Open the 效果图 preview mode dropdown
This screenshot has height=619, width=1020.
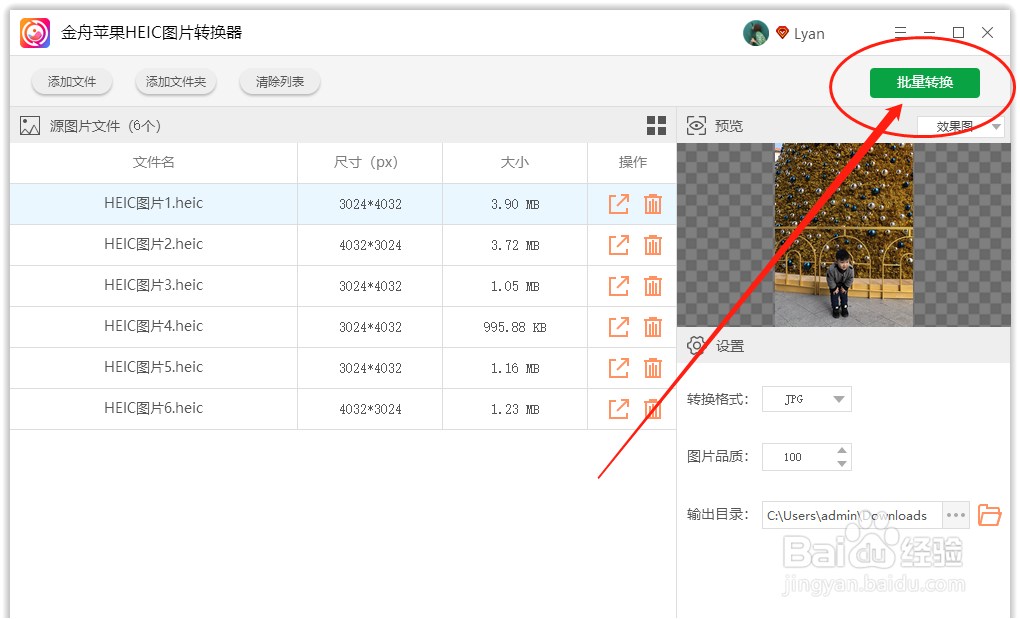pyautogui.click(x=960, y=125)
